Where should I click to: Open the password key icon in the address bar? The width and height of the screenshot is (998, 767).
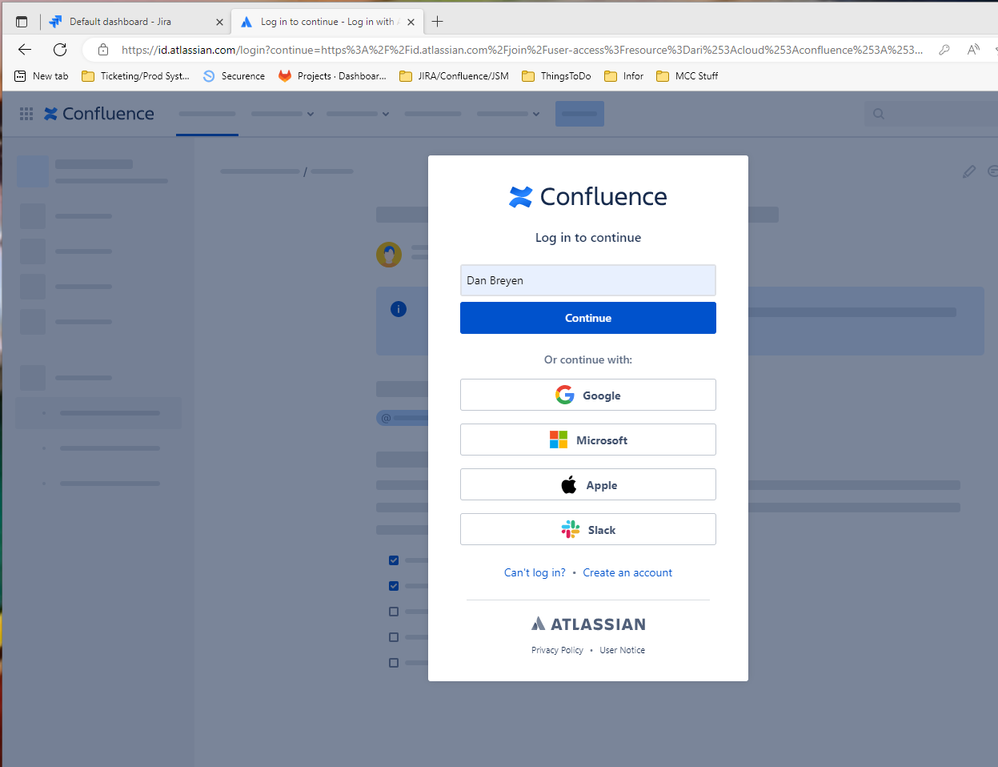pos(945,50)
